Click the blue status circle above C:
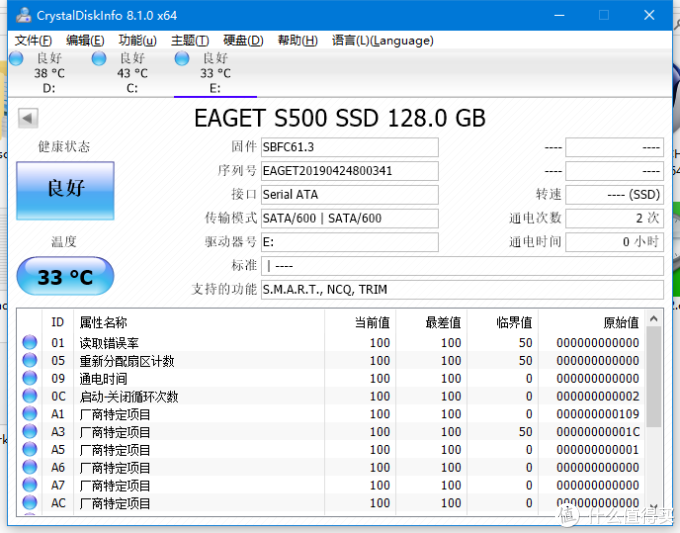Screen dimensions: 680x533 coord(99,58)
